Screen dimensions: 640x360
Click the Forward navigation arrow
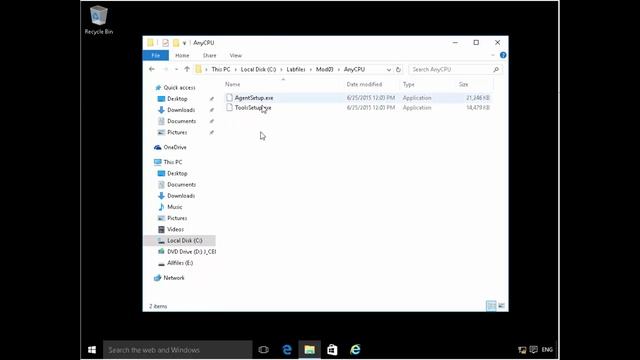pos(166,69)
